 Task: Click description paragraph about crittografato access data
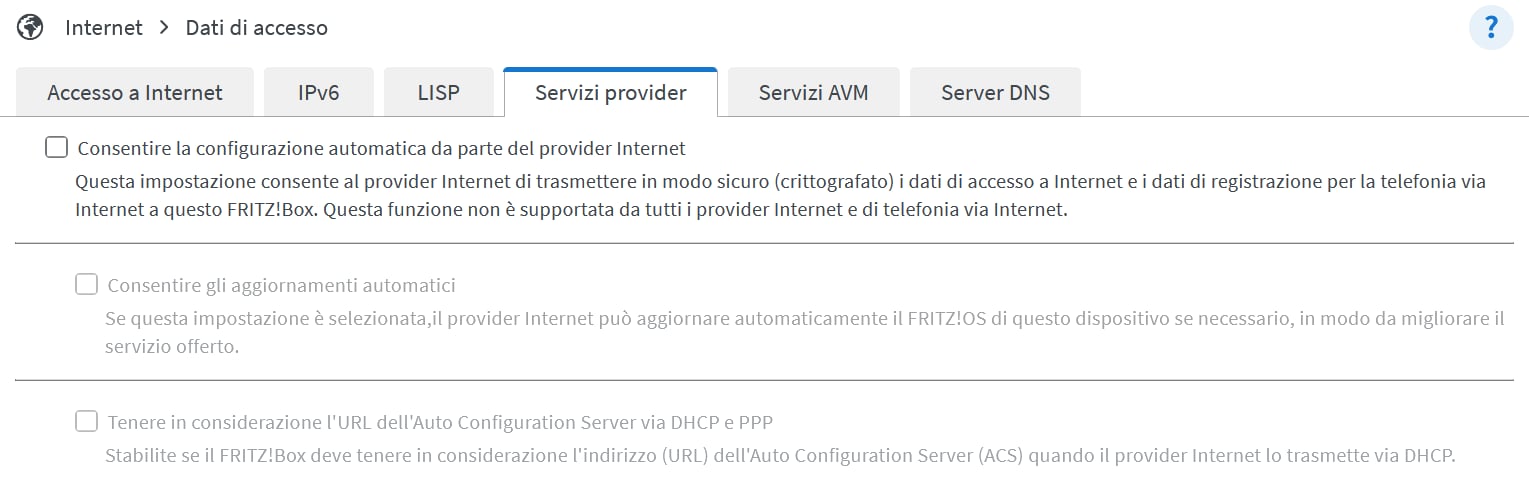pyautogui.click(x=780, y=197)
